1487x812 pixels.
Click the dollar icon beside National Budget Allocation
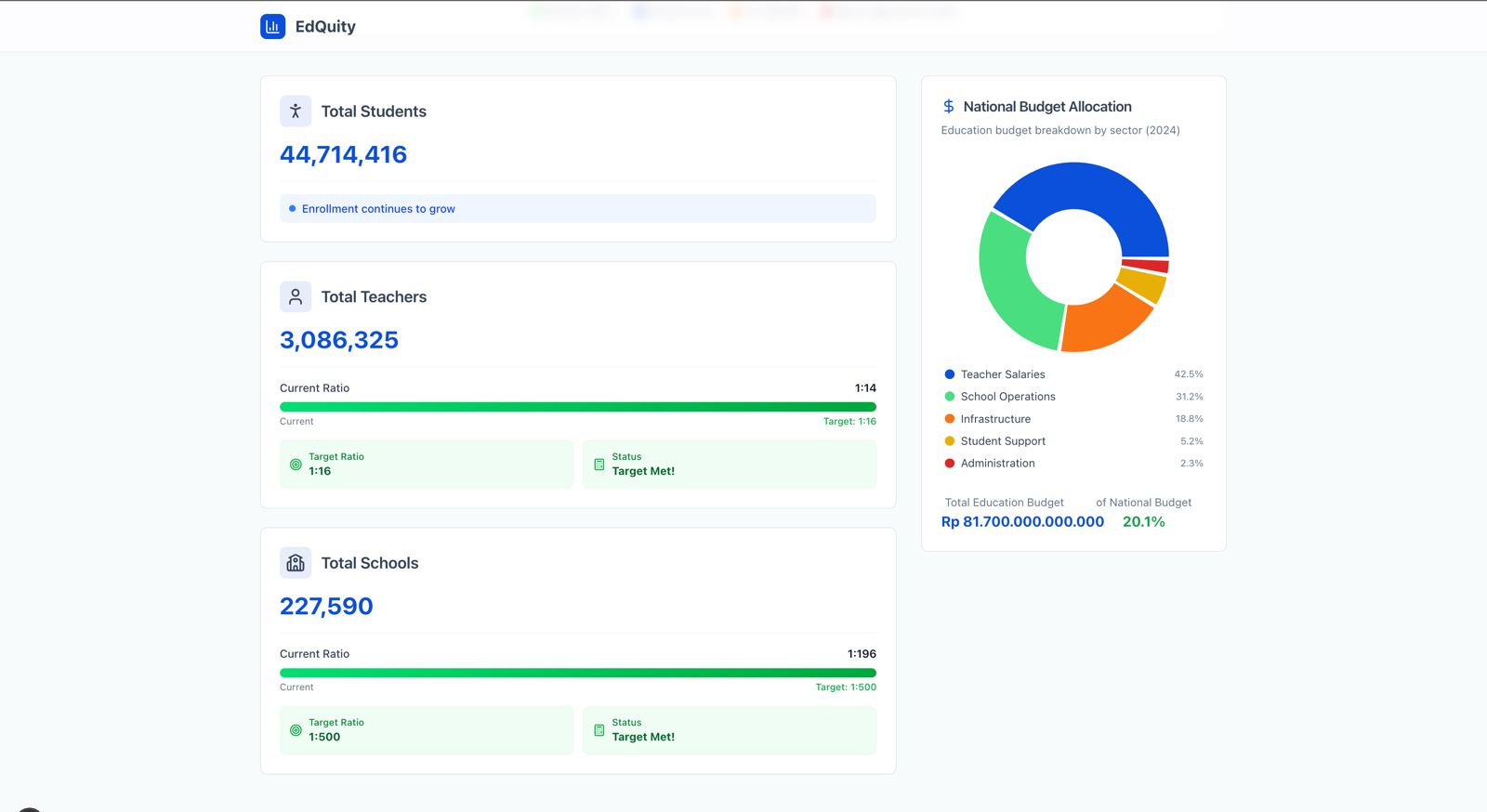coord(949,107)
